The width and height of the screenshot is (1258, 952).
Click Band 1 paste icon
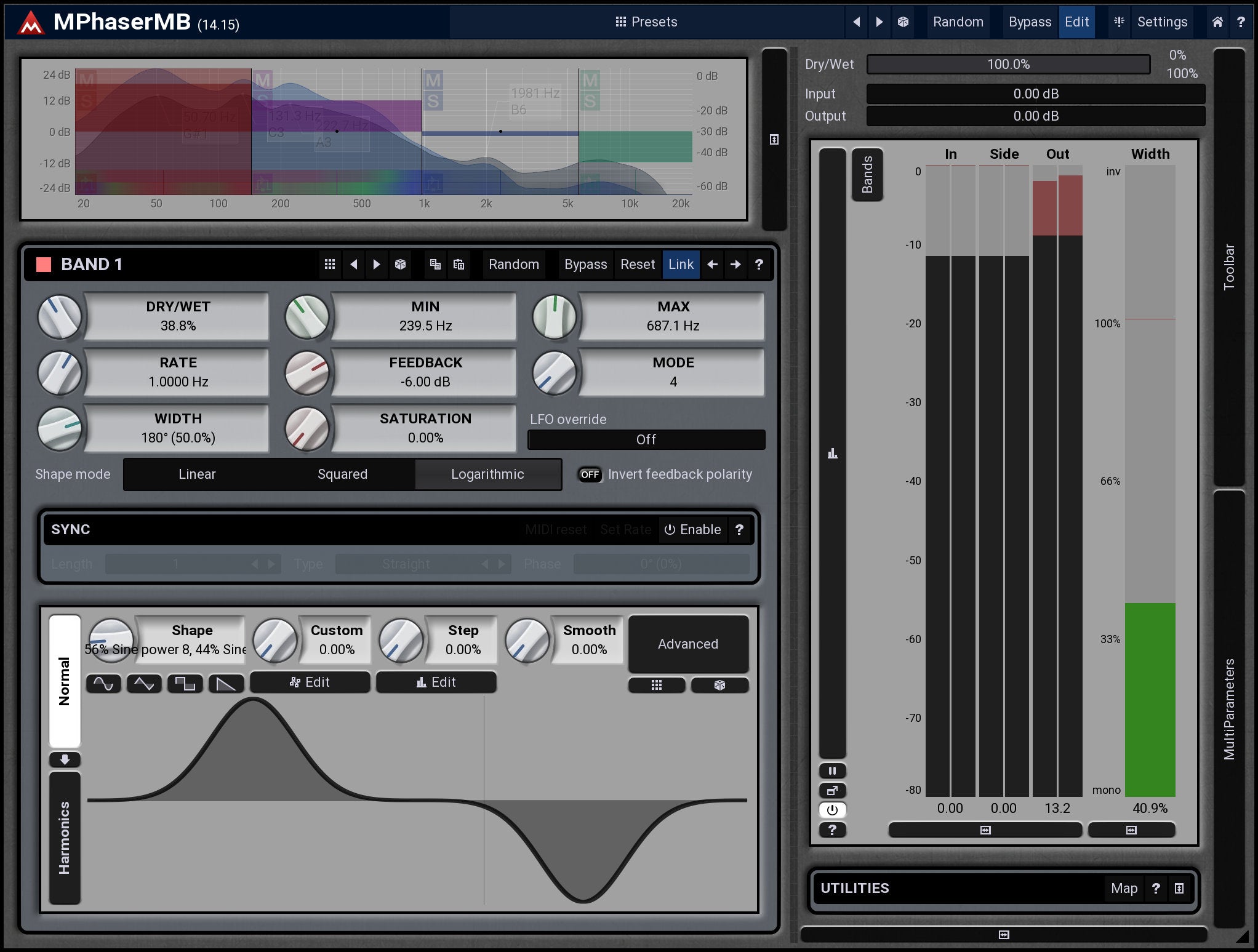coord(459,265)
